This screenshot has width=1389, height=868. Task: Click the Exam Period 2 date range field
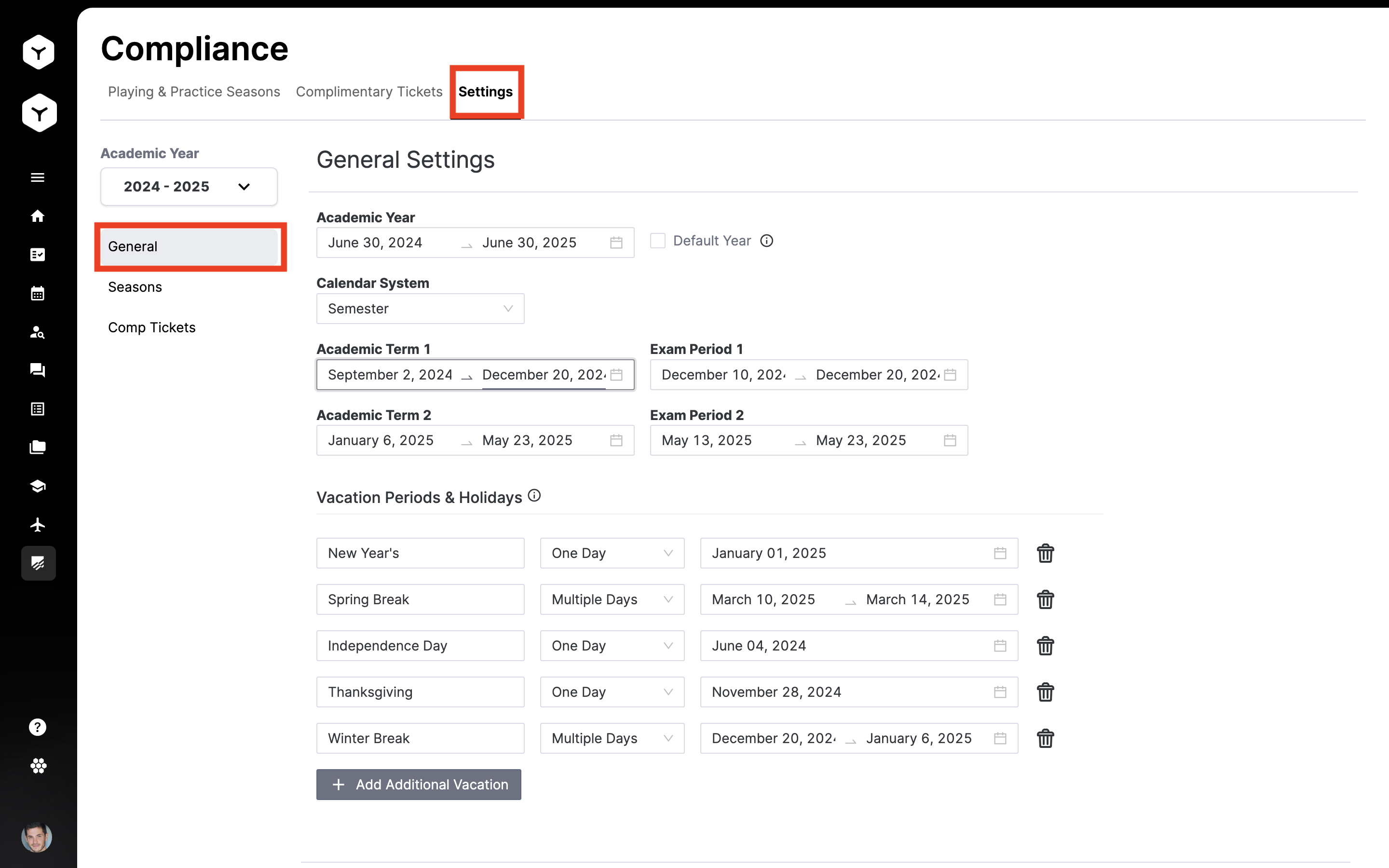point(809,440)
